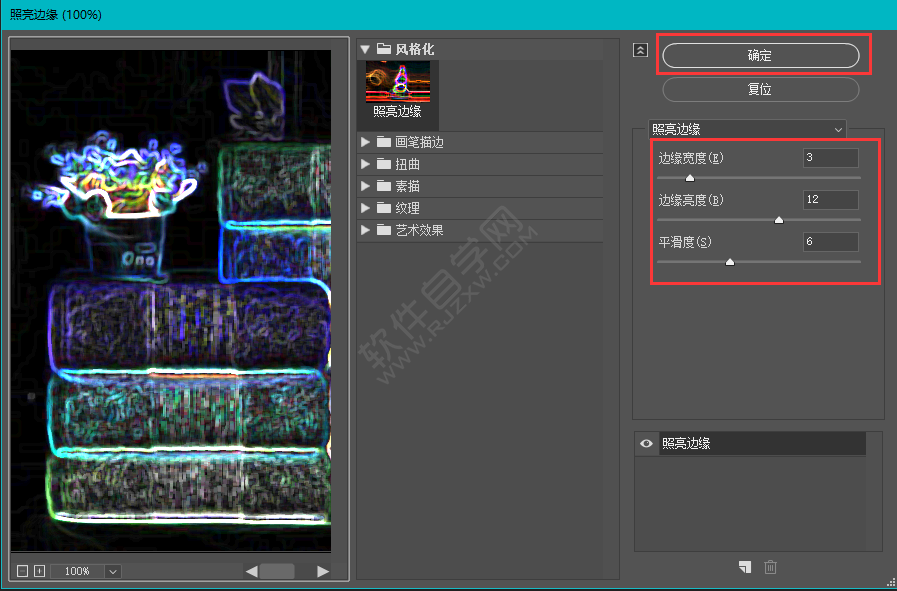Click the 100% zoom value field
Screen dimensions: 897x591
tap(78, 571)
